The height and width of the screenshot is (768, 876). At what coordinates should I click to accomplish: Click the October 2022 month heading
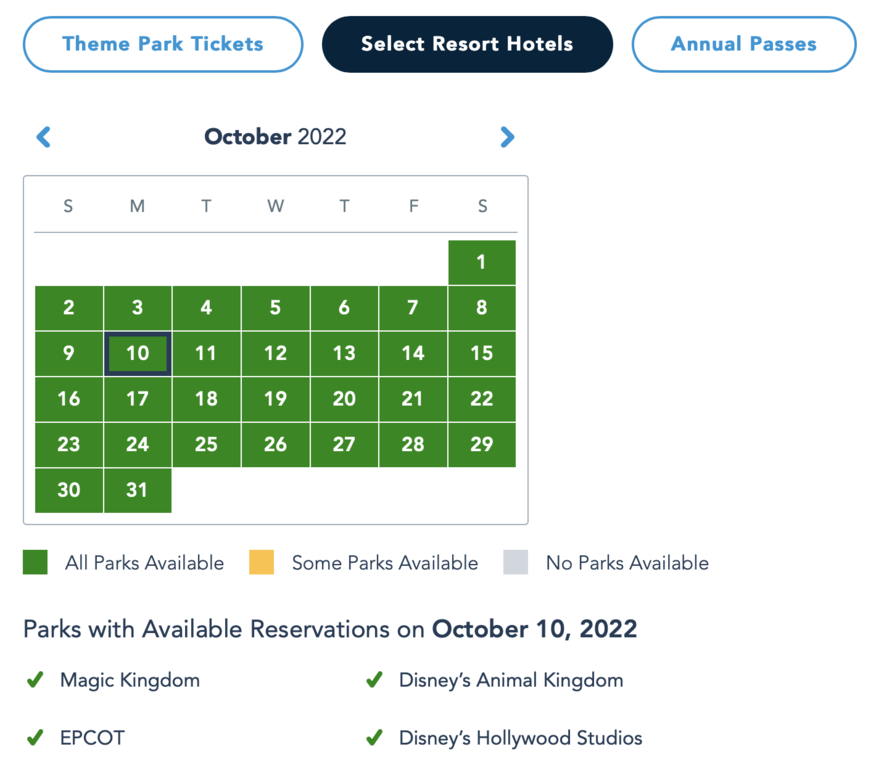[x=275, y=137]
